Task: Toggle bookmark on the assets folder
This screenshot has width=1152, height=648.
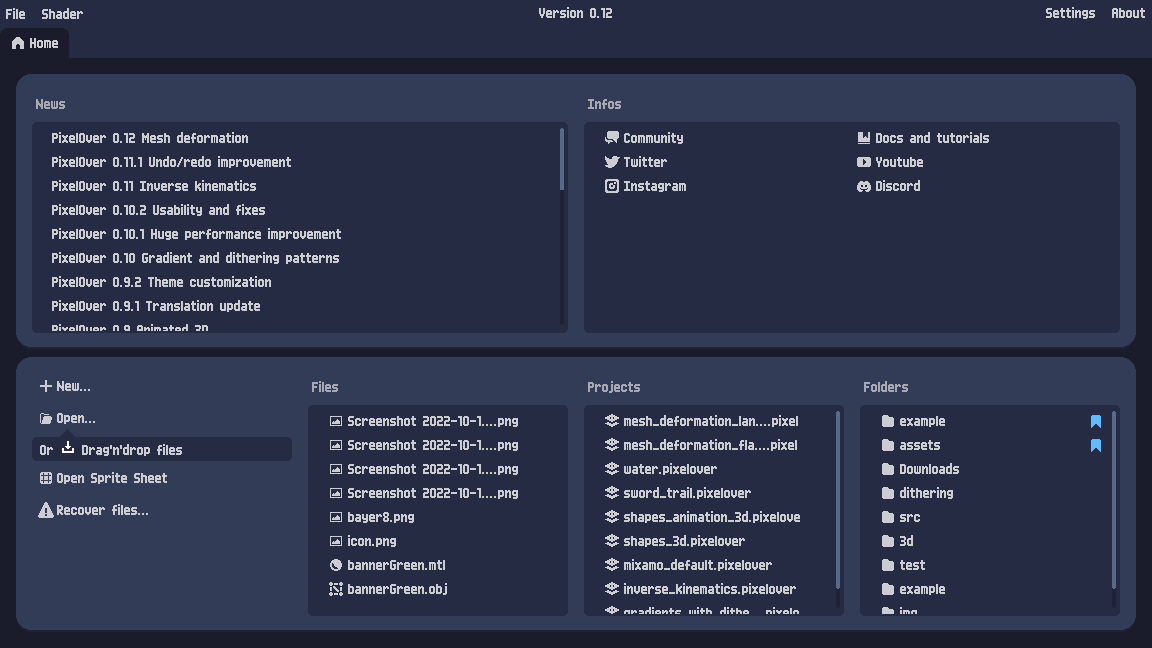Action: pyautogui.click(x=1095, y=445)
